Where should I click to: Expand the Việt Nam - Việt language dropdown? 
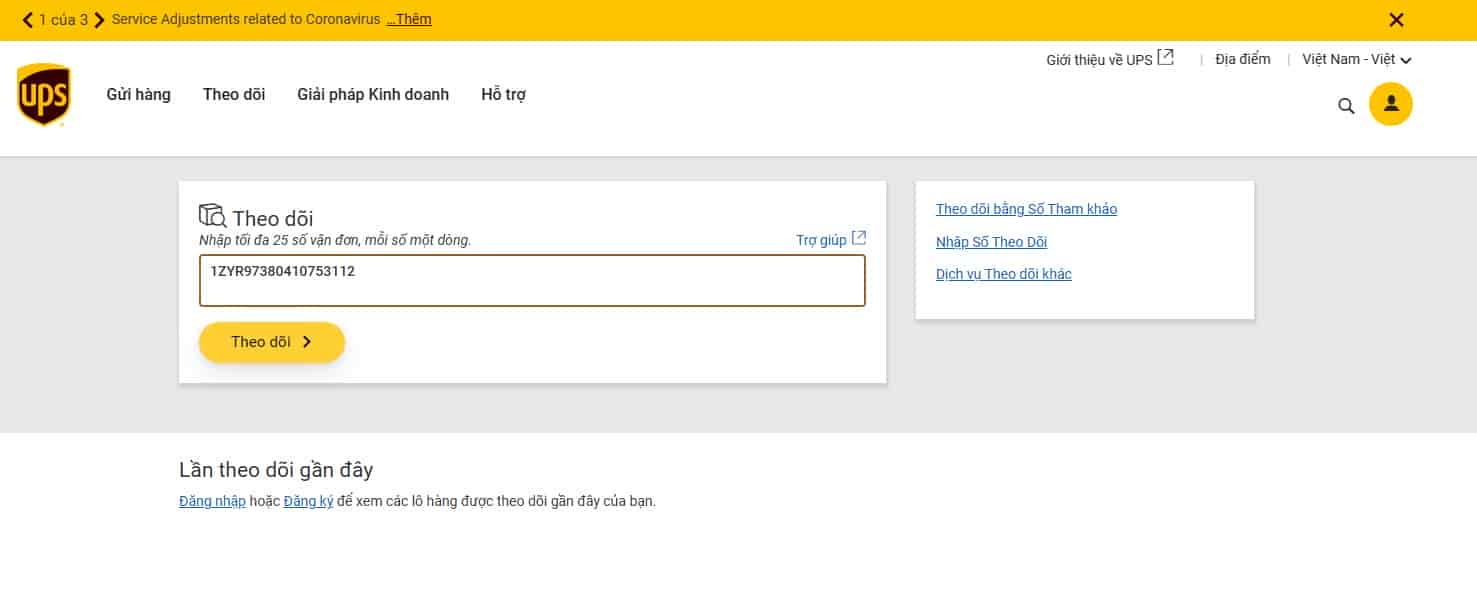pyautogui.click(x=1404, y=59)
